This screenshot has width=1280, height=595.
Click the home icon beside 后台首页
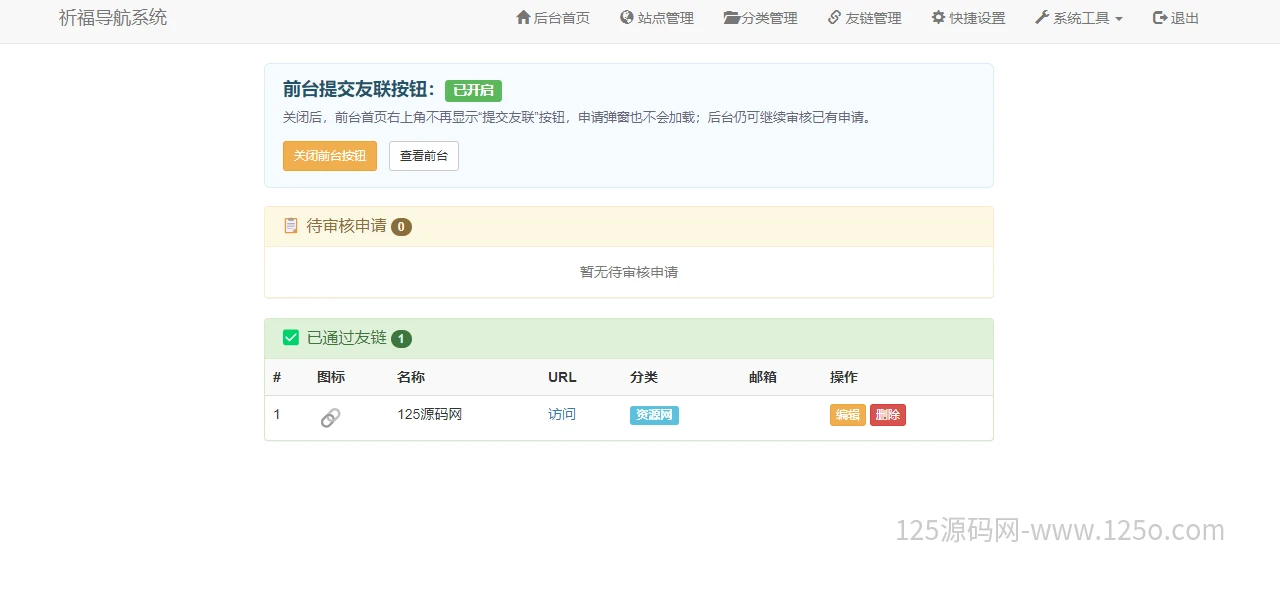pyautogui.click(x=523, y=18)
